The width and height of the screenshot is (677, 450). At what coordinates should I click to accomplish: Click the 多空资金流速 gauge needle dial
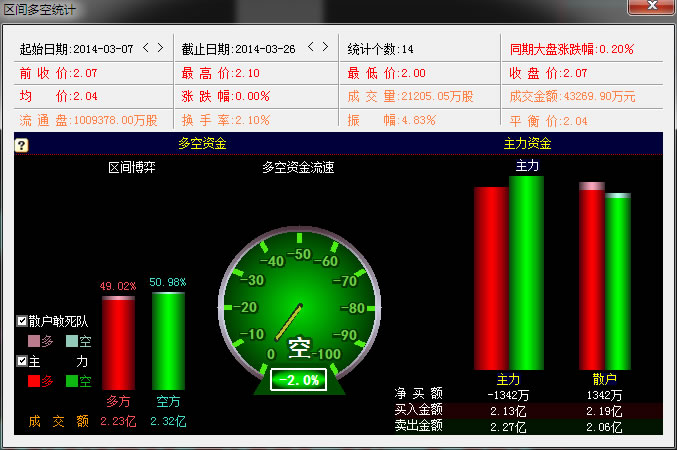point(299,300)
